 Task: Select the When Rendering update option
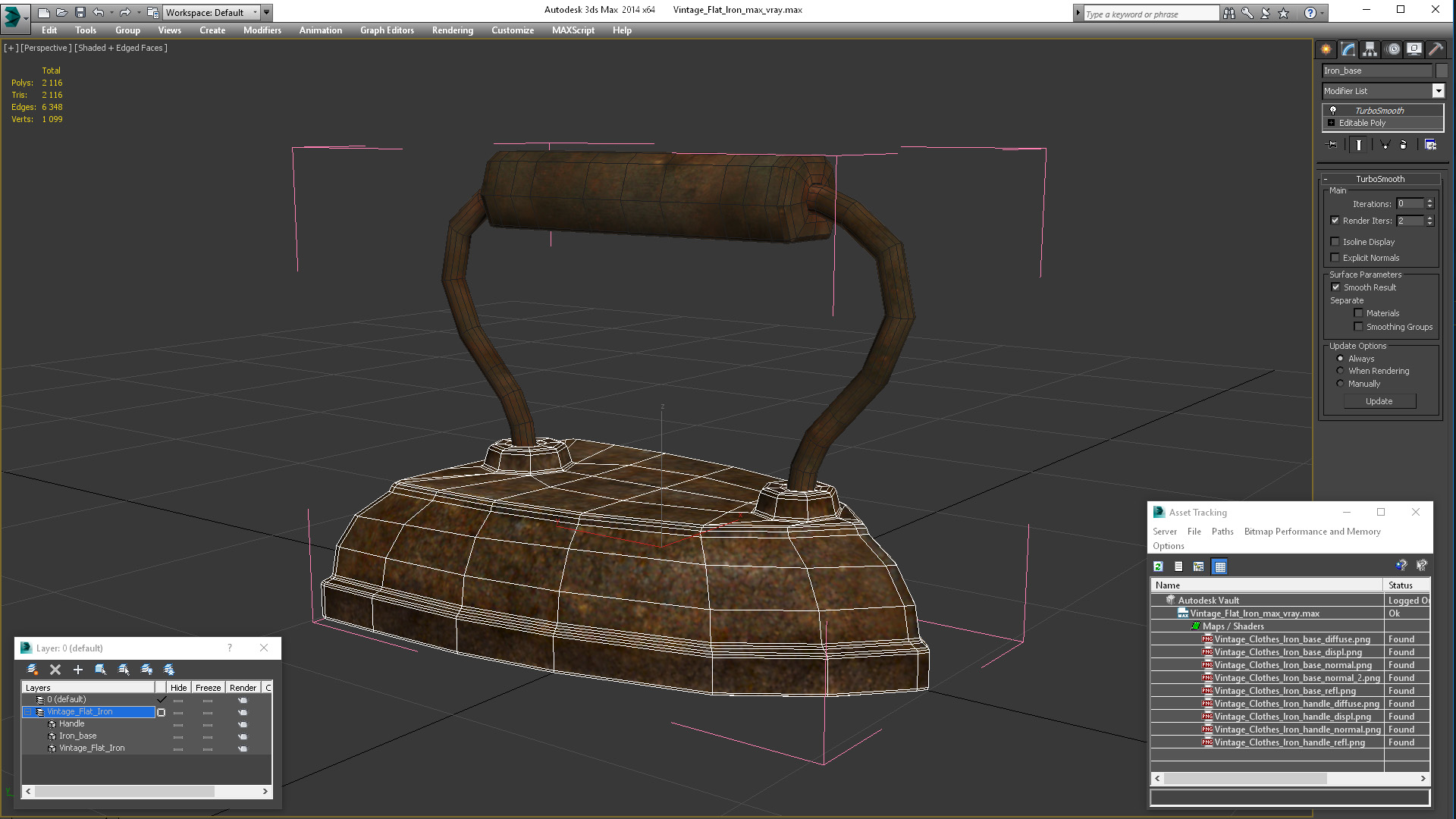tap(1340, 371)
